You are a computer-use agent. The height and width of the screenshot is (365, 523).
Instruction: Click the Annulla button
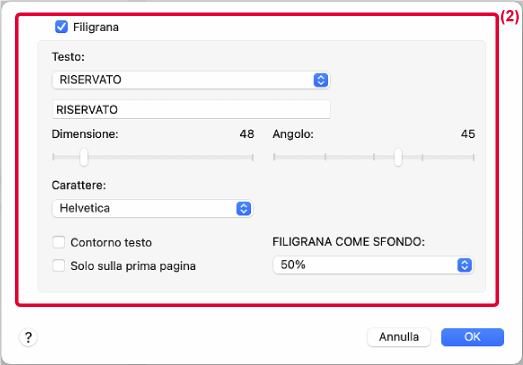[x=399, y=337]
